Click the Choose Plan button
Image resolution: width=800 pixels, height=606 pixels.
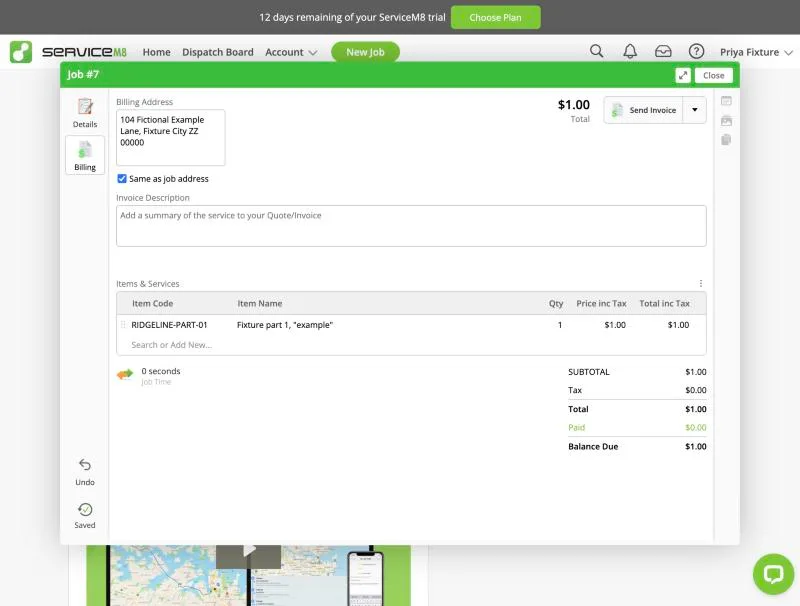coord(495,17)
